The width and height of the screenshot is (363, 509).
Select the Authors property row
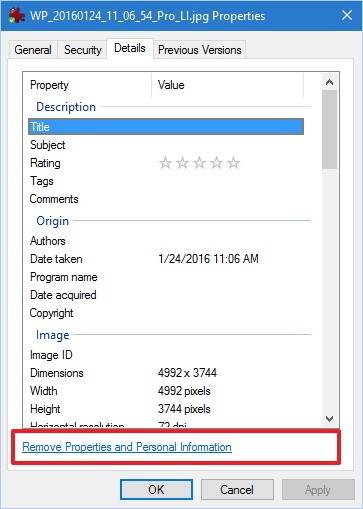pyautogui.click(x=166, y=241)
